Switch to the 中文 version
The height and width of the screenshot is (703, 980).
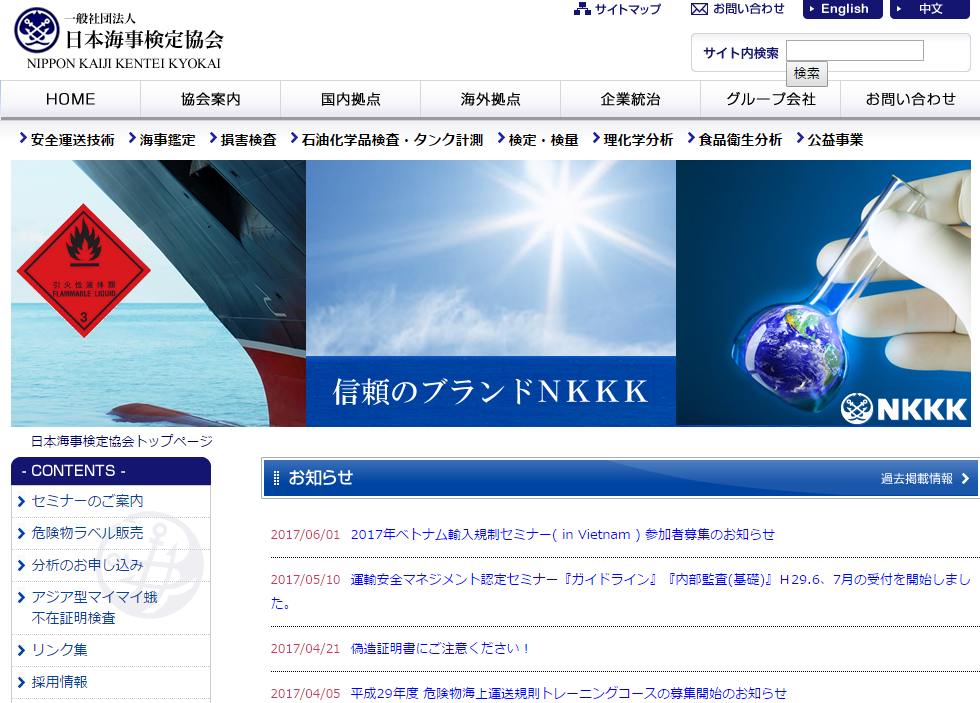click(x=929, y=9)
